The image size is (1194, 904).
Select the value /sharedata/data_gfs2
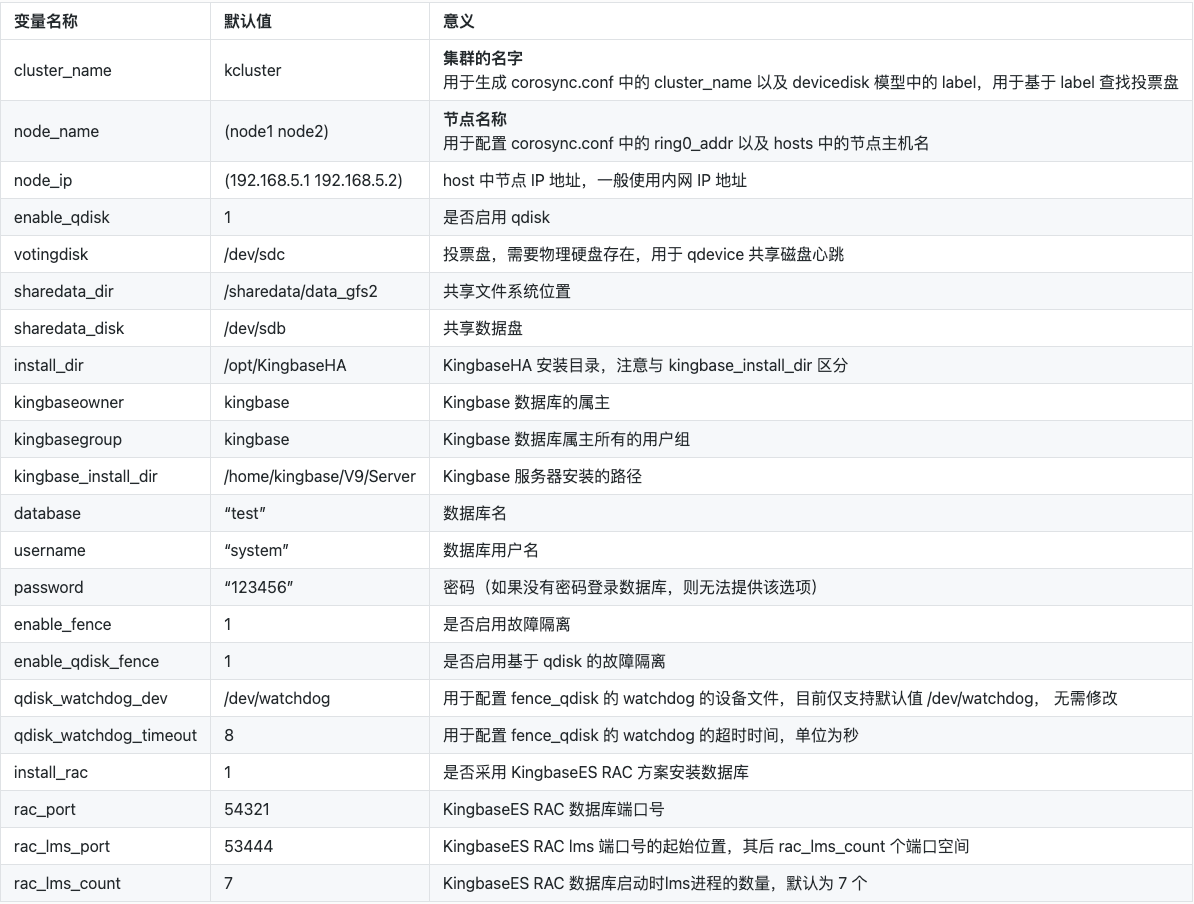tap(301, 292)
